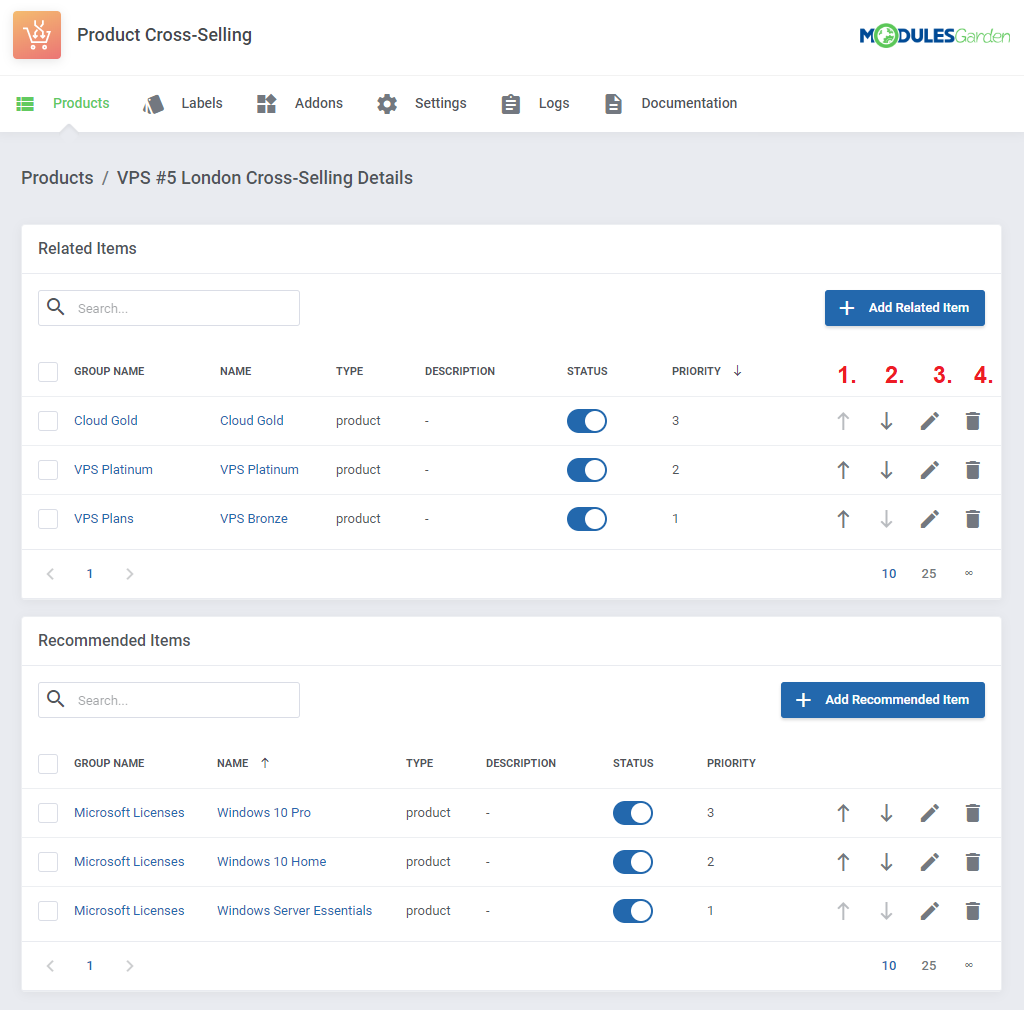Screen dimensions: 1024x1010
Task: Check the Windows Server Essentials row checkbox
Action: pyautogui.click(x=48, y=911)
